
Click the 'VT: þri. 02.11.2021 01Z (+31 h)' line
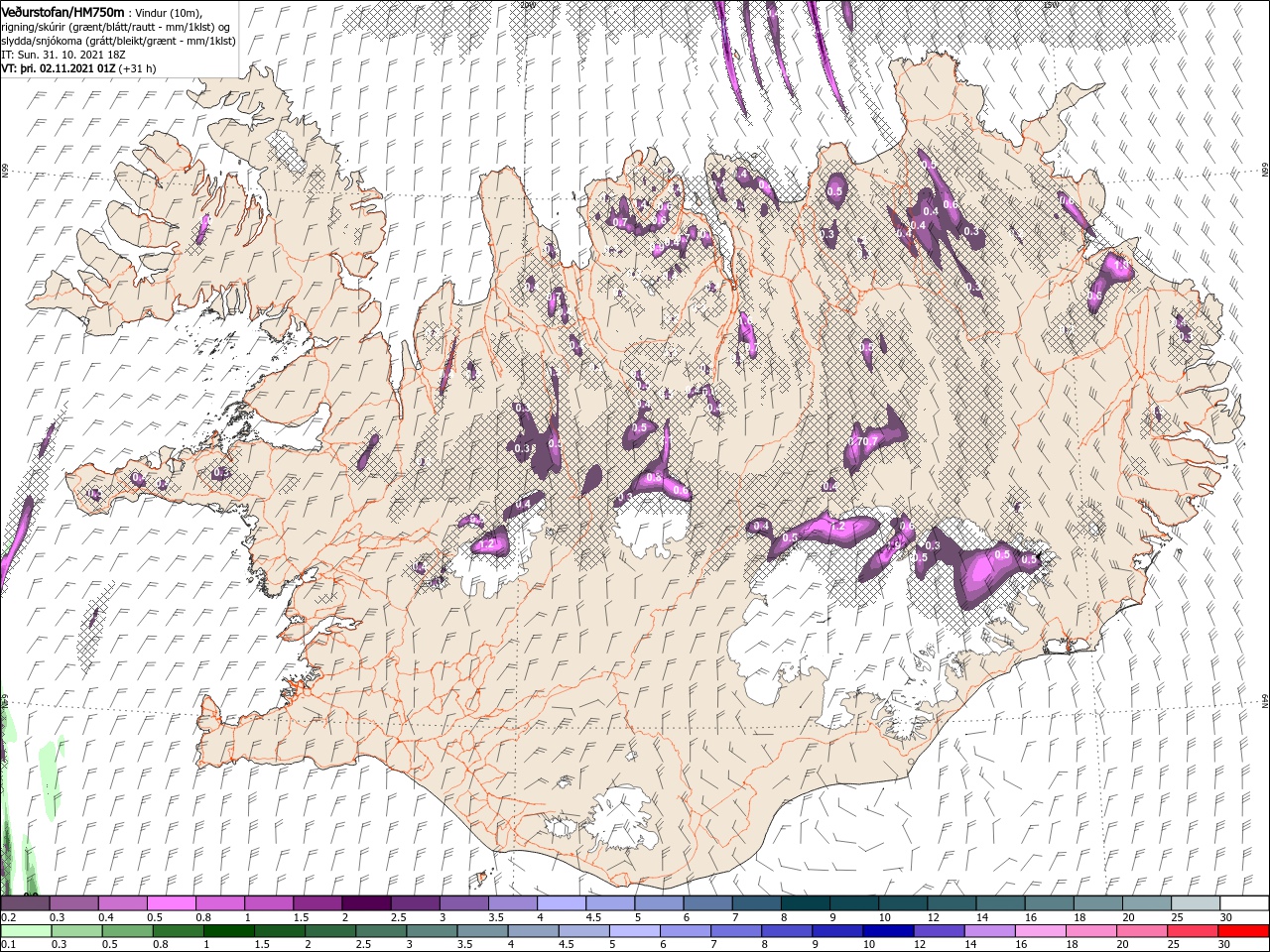tap(78, 67)
